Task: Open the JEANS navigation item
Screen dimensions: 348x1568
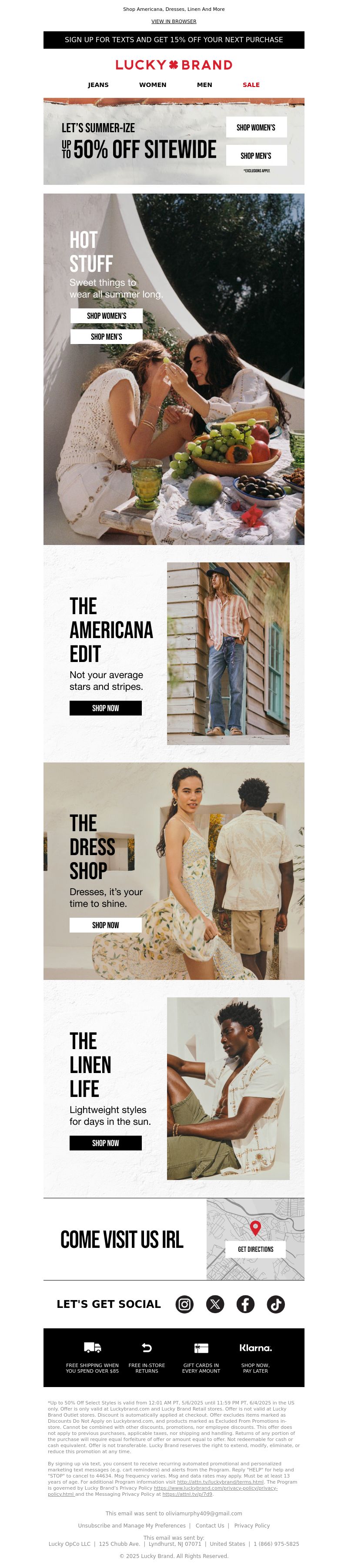Action: [x=98, y=85]
